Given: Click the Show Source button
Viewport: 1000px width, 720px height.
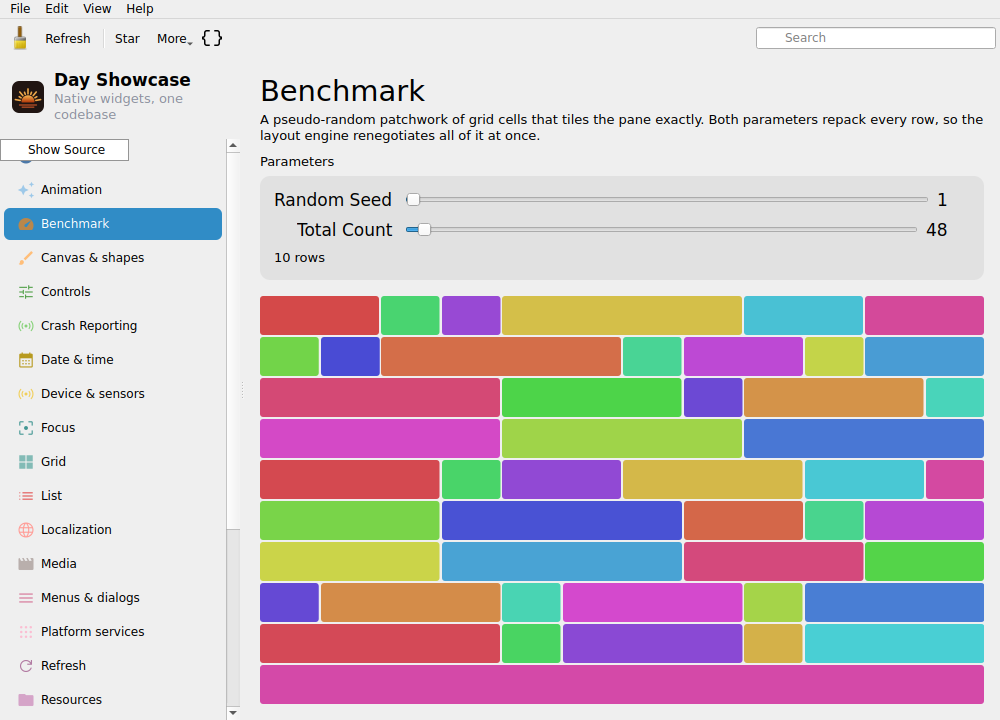Looking at the screenshot, I should click(64, 150).
